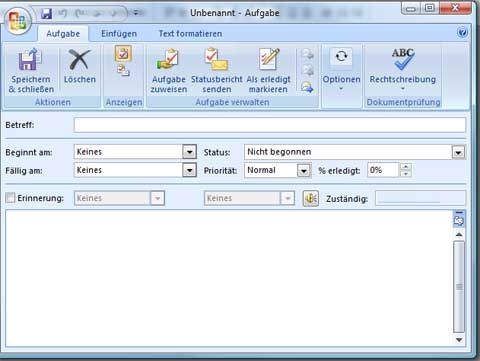
Task: Open the Fällig am date dropdown
Action: [x=189, y=170]
